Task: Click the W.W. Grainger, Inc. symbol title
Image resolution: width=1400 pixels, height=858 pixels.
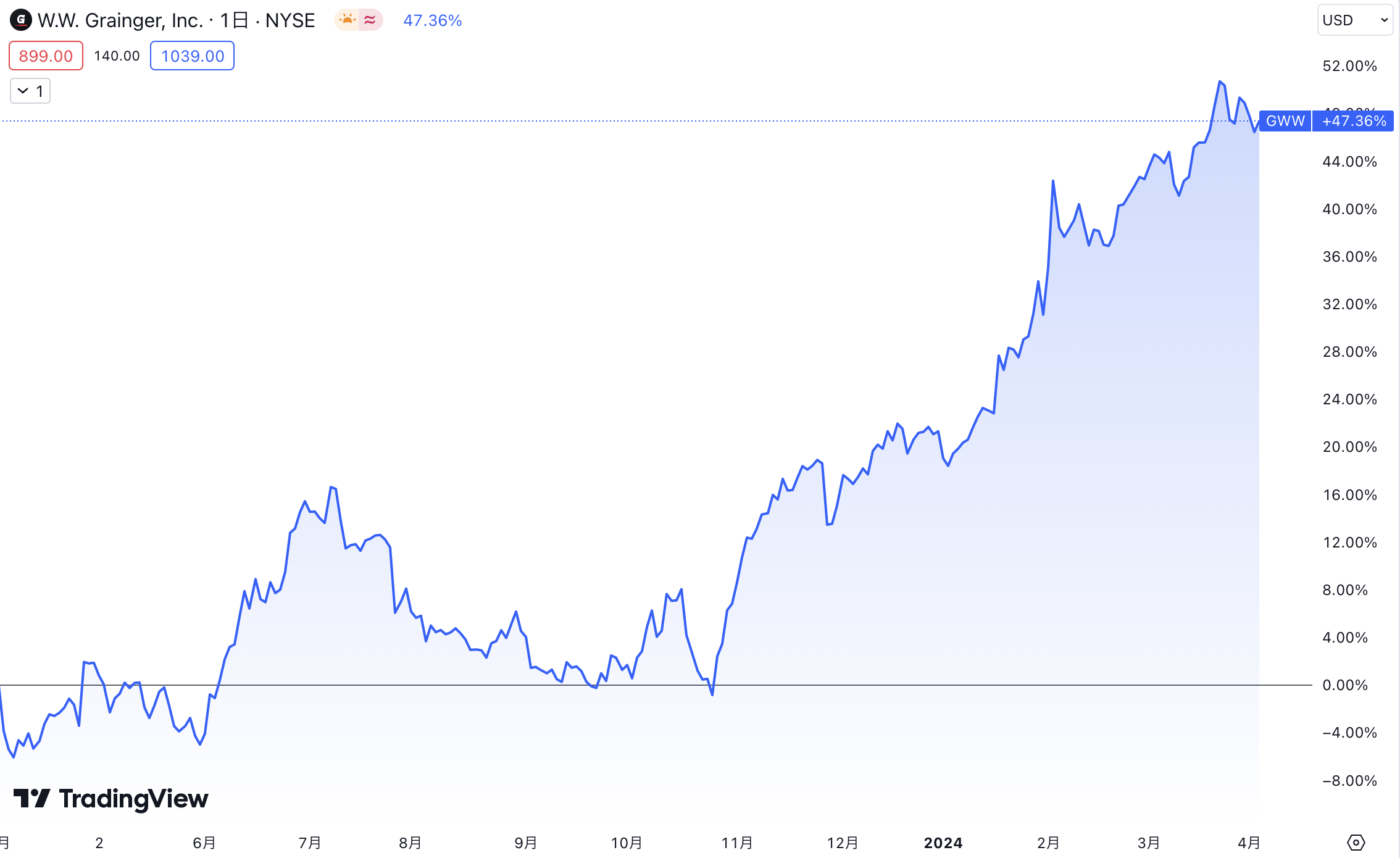Action: pos(120,20)
